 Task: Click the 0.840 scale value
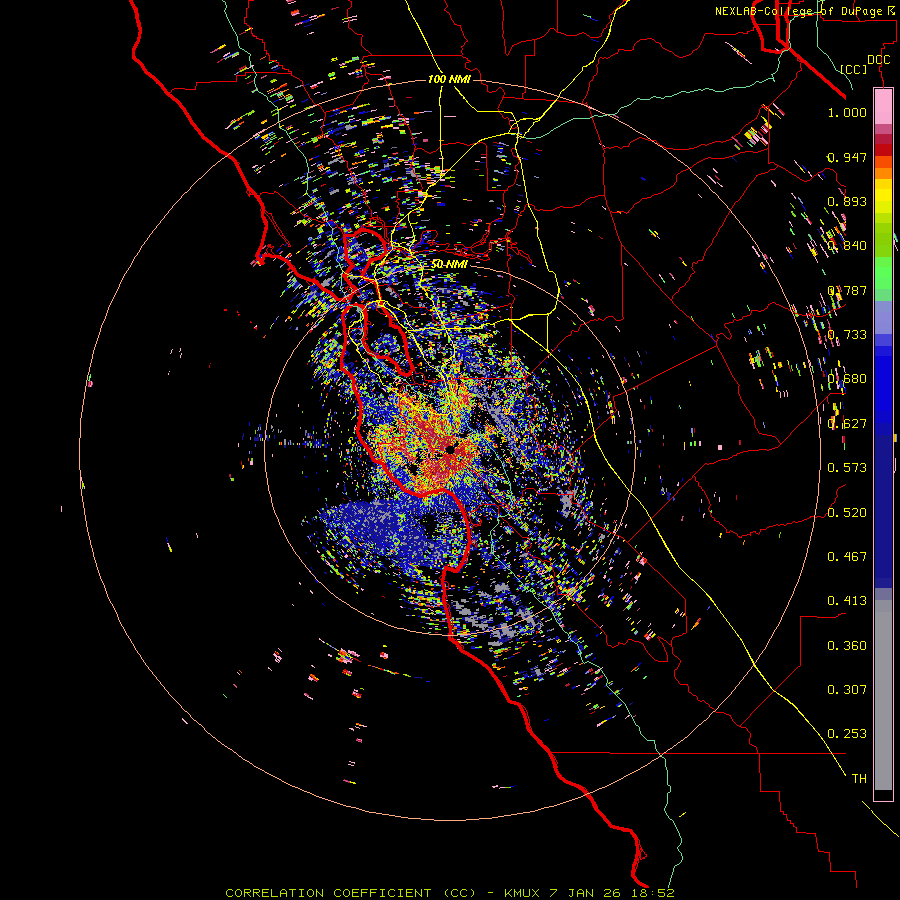847,246
